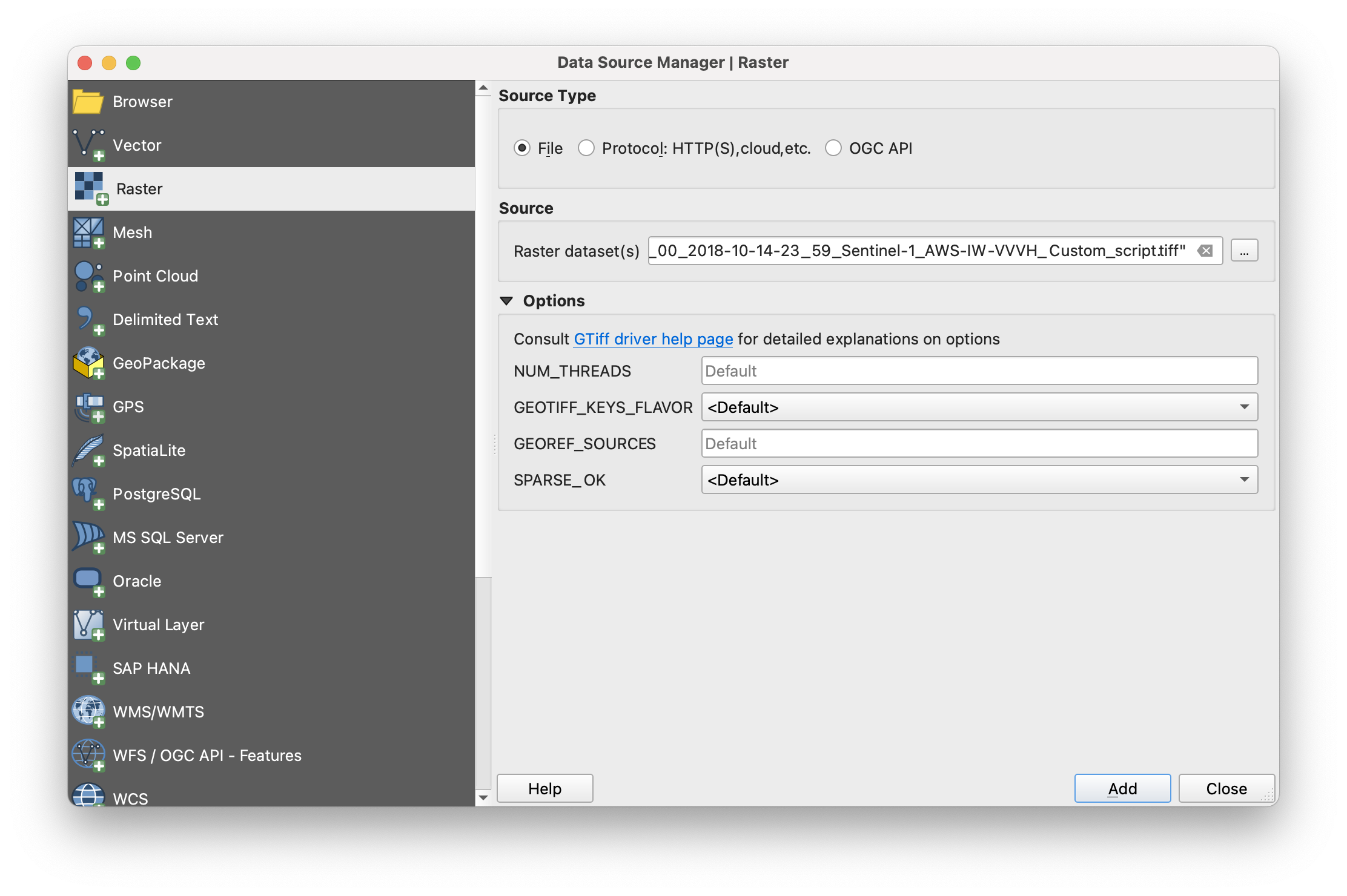Browse for raster dataset with ... button
Image resolution: width=1347 pixels, height=896 pixels.
tap(1244, 251)
